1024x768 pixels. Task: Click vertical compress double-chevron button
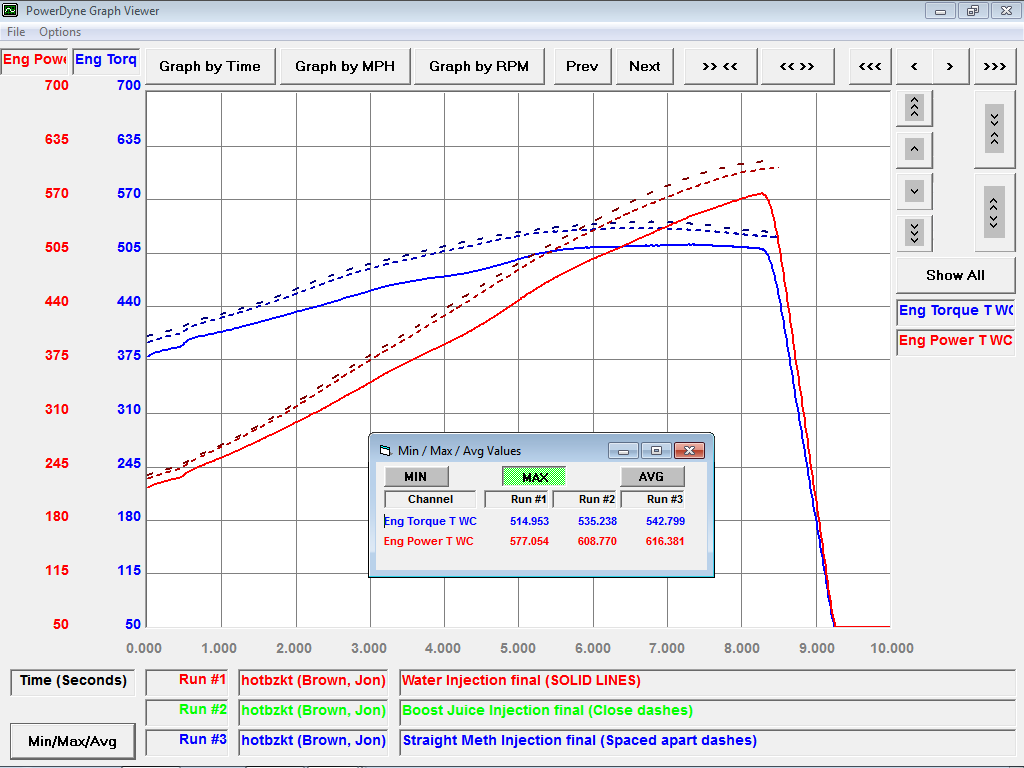pos(994,129)
